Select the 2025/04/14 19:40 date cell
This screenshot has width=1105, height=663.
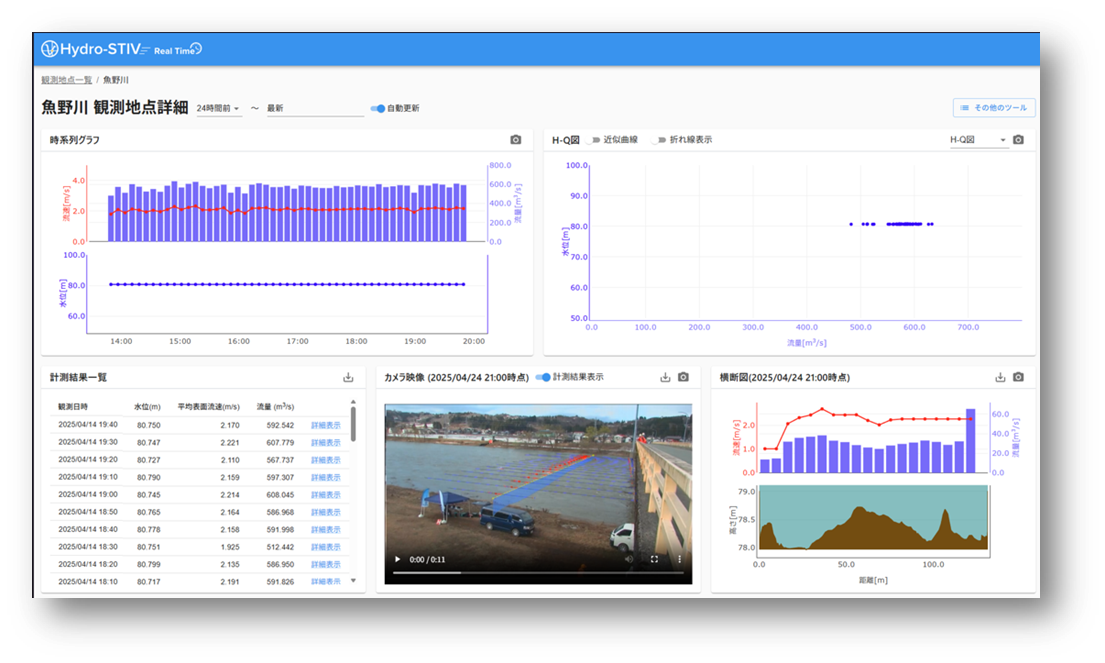(88, 425)
